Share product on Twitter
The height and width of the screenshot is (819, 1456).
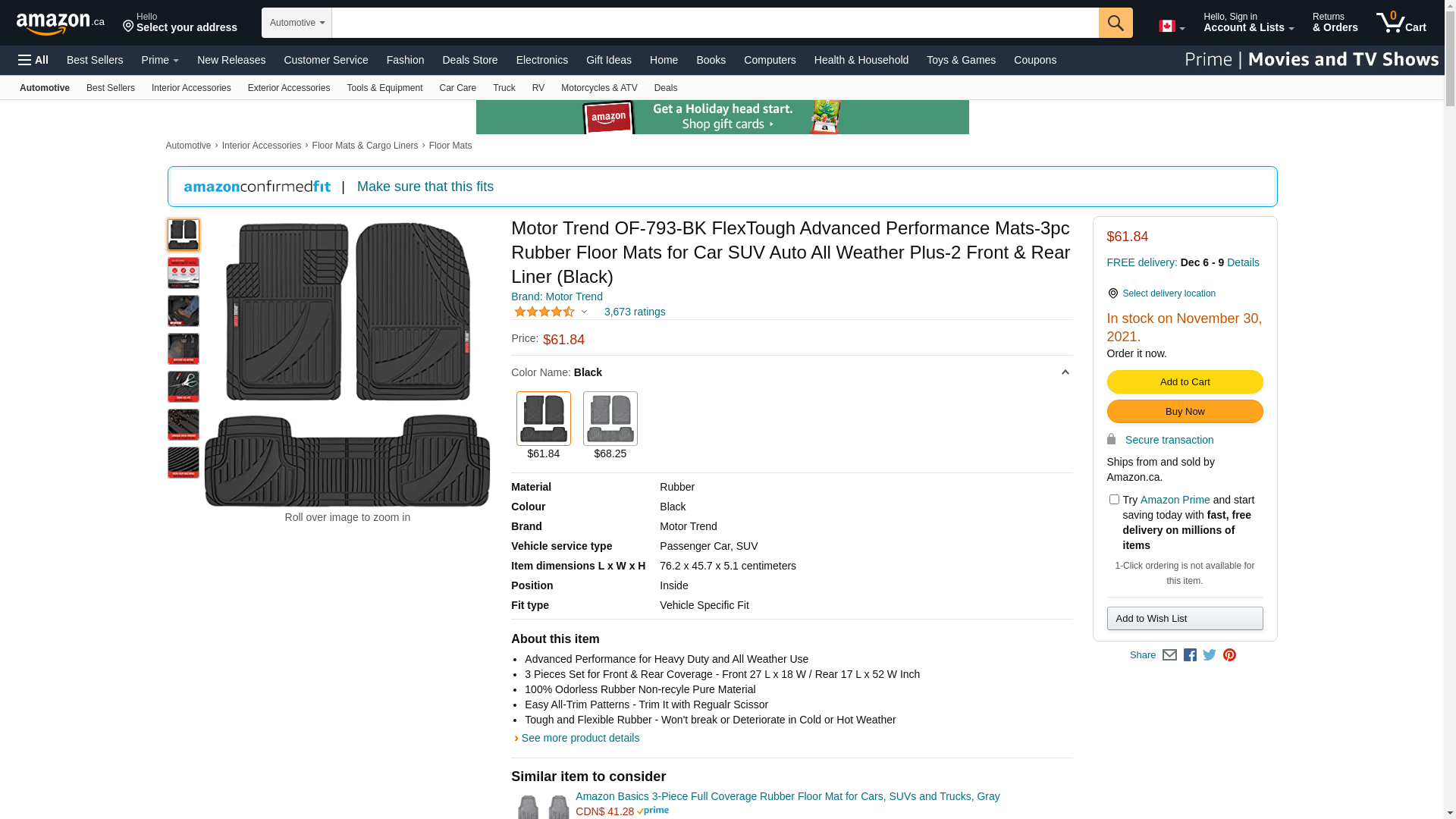[1210, 655]
